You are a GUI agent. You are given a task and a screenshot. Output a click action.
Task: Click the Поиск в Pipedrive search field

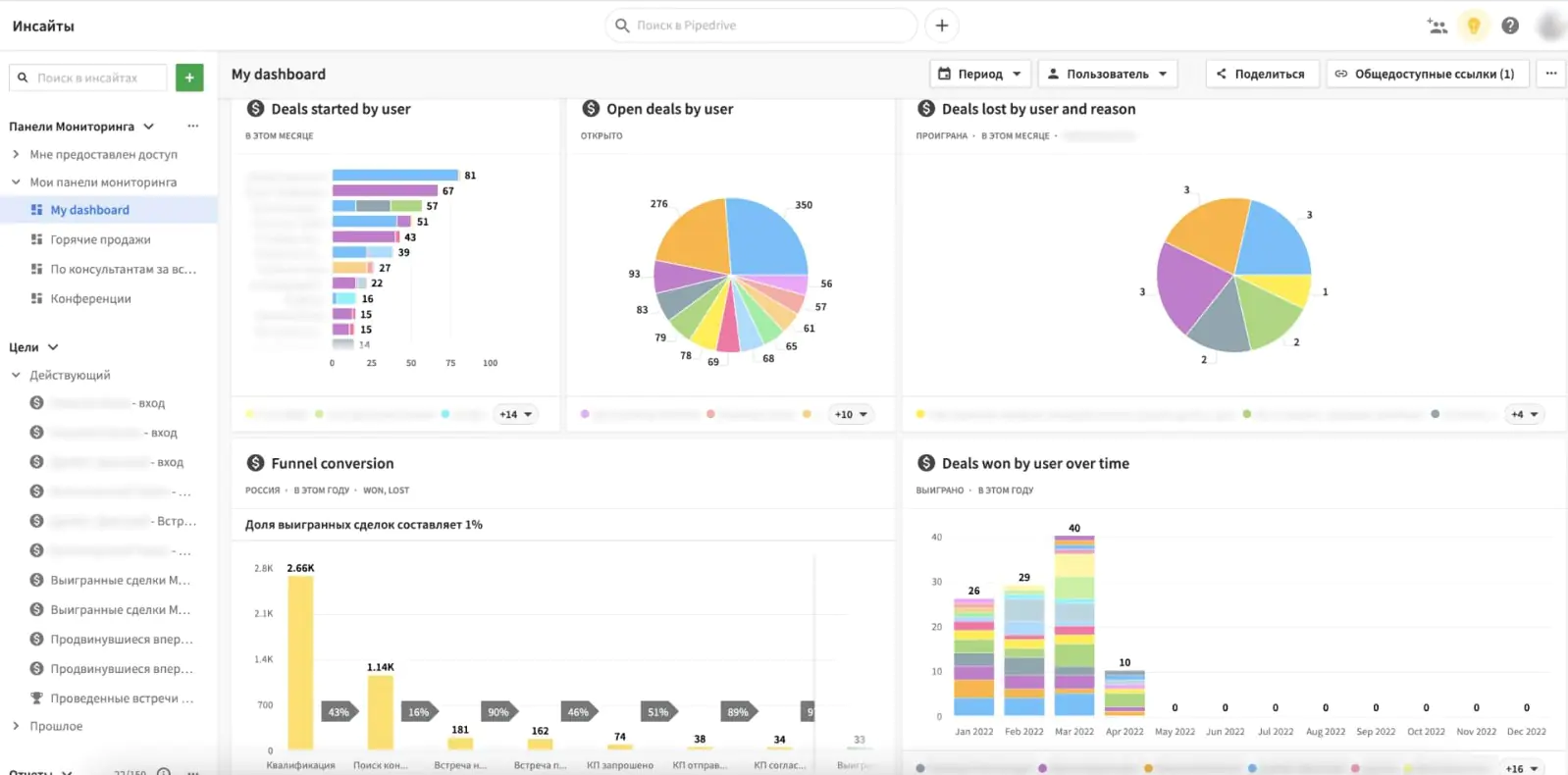[761, 26]
